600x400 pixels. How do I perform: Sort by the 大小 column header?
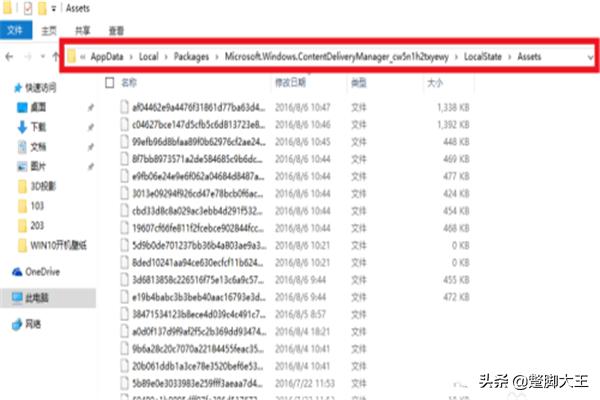(435, 83)
